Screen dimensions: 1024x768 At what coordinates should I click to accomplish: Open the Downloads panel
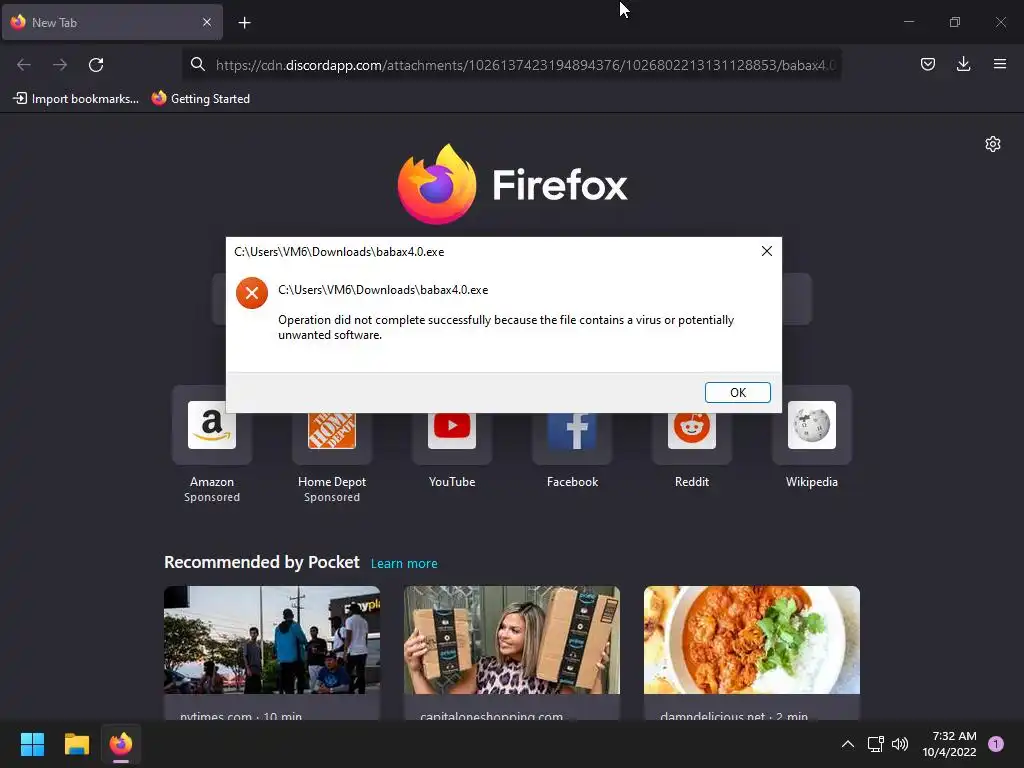pyautogui.click(x=963, y=64)
